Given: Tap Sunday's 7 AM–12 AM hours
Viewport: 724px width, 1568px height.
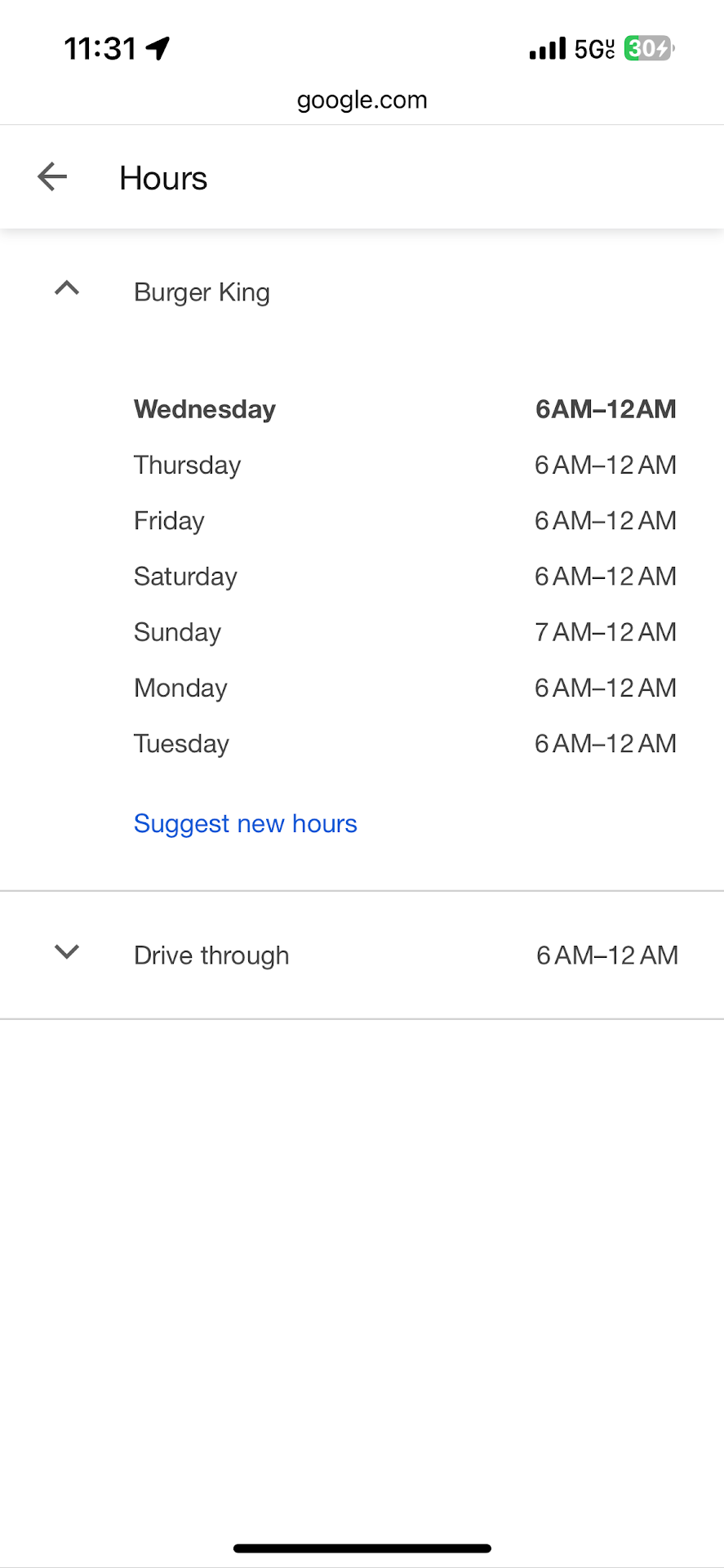Looking at the screenshot, I should pyautogui.click(x=605, y=632).
